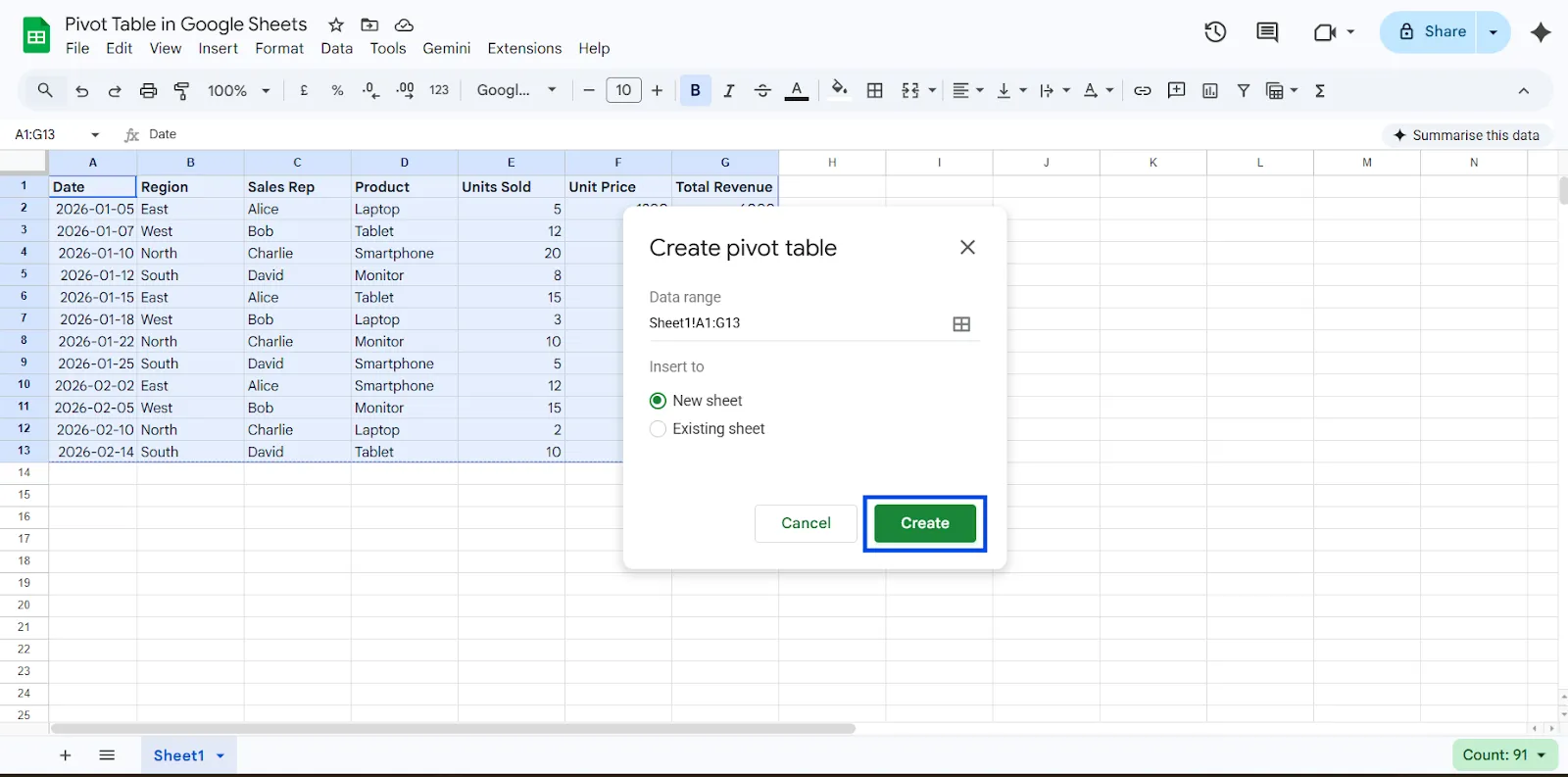Hide the menus with chevron
The image size is (1568, 777).
1524,90
